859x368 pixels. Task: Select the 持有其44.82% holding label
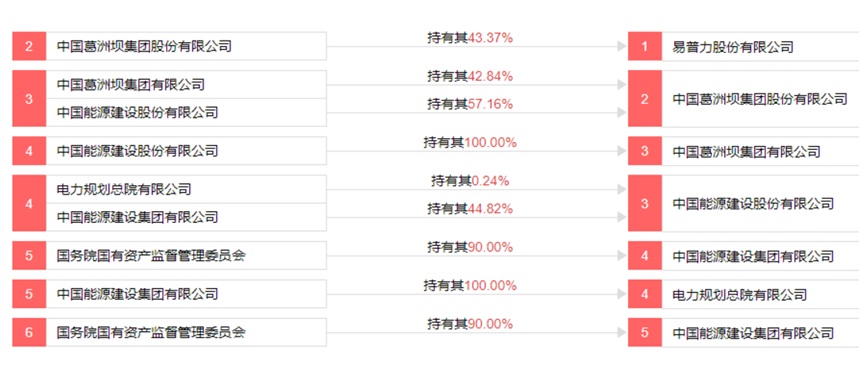coord(470,208)
